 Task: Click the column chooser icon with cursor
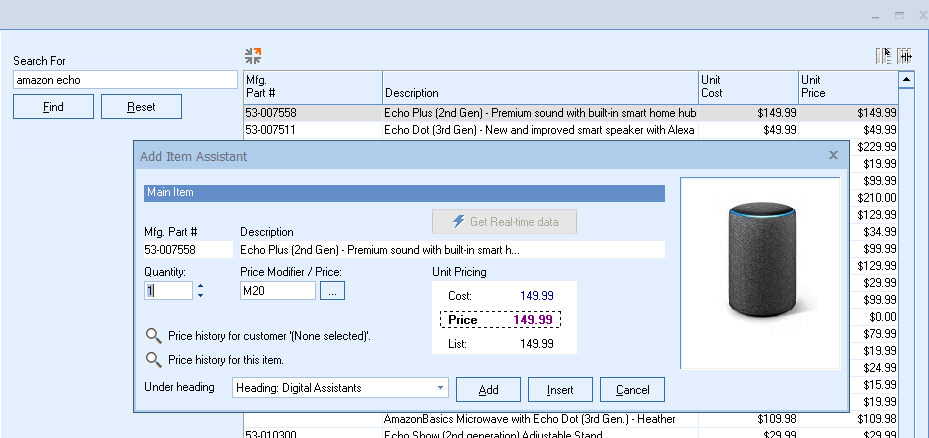(883, 56)
